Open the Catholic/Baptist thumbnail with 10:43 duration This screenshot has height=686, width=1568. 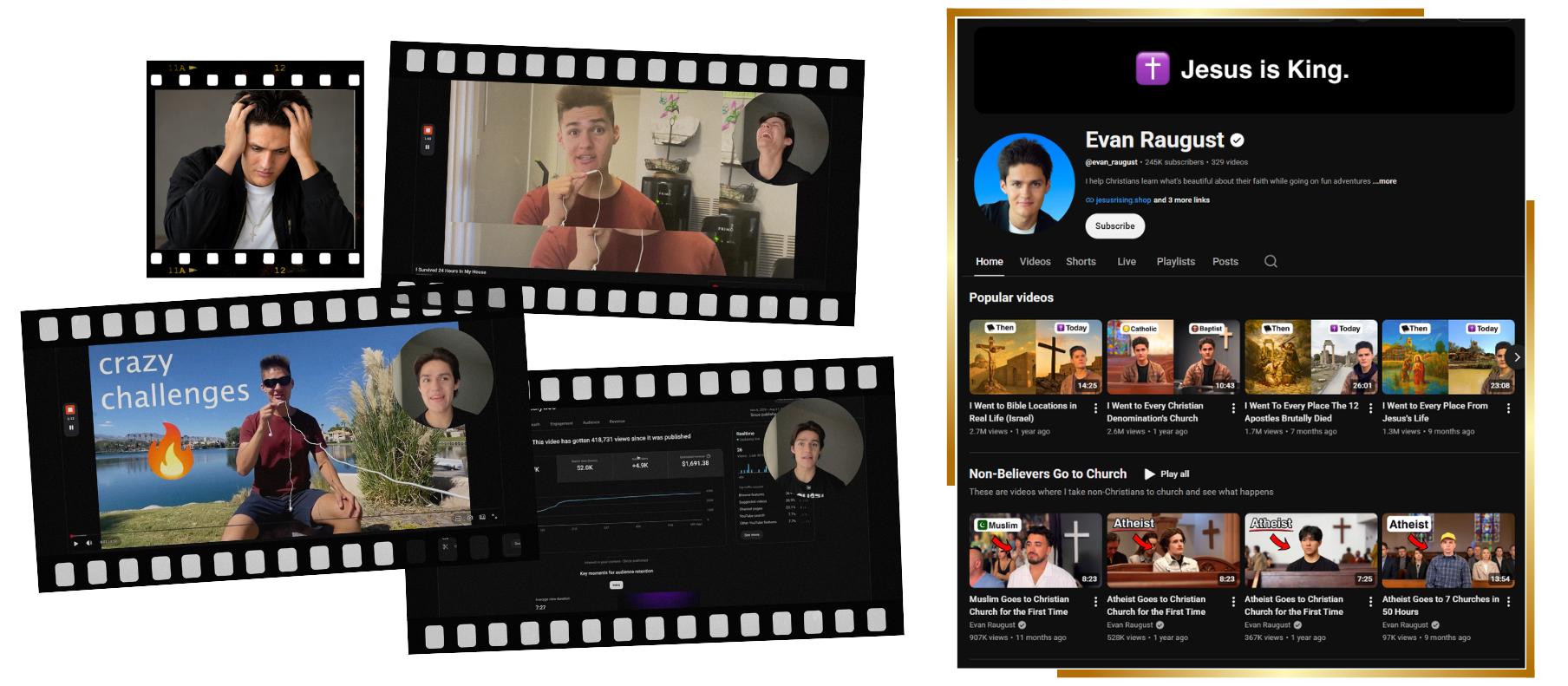click(x=1173, y=357)
